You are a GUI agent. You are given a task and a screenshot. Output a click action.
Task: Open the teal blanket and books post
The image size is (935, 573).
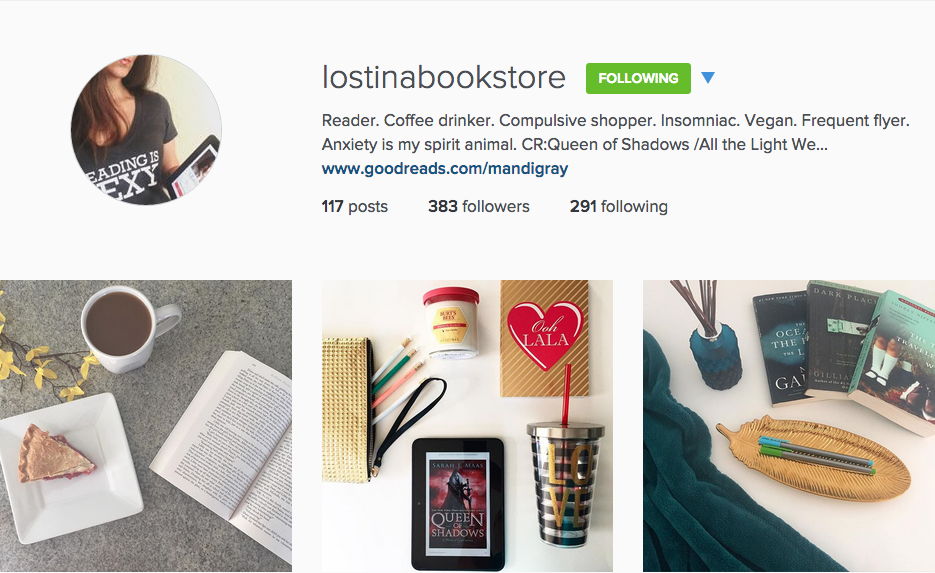[x=789, y=426]
